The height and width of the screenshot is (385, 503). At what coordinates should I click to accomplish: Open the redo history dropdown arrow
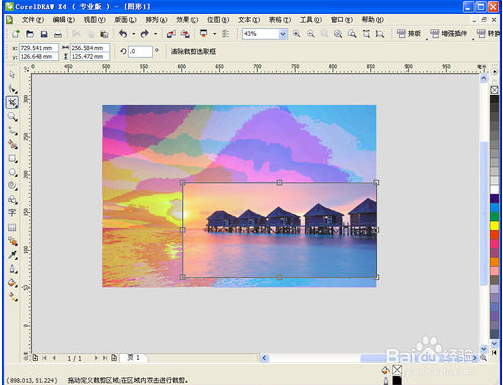click(155, 34)
